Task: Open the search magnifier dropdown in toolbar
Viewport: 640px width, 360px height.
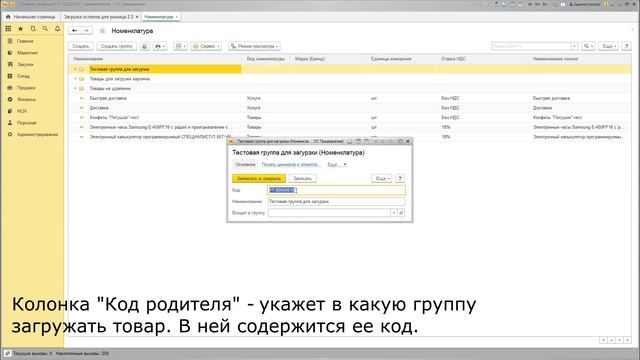Action: tap(588, 46)
